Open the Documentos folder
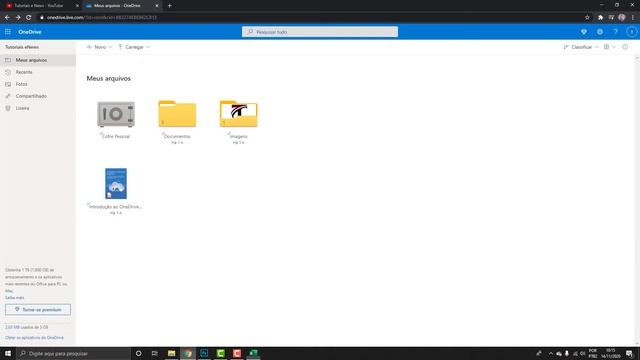 click(177, 114)
